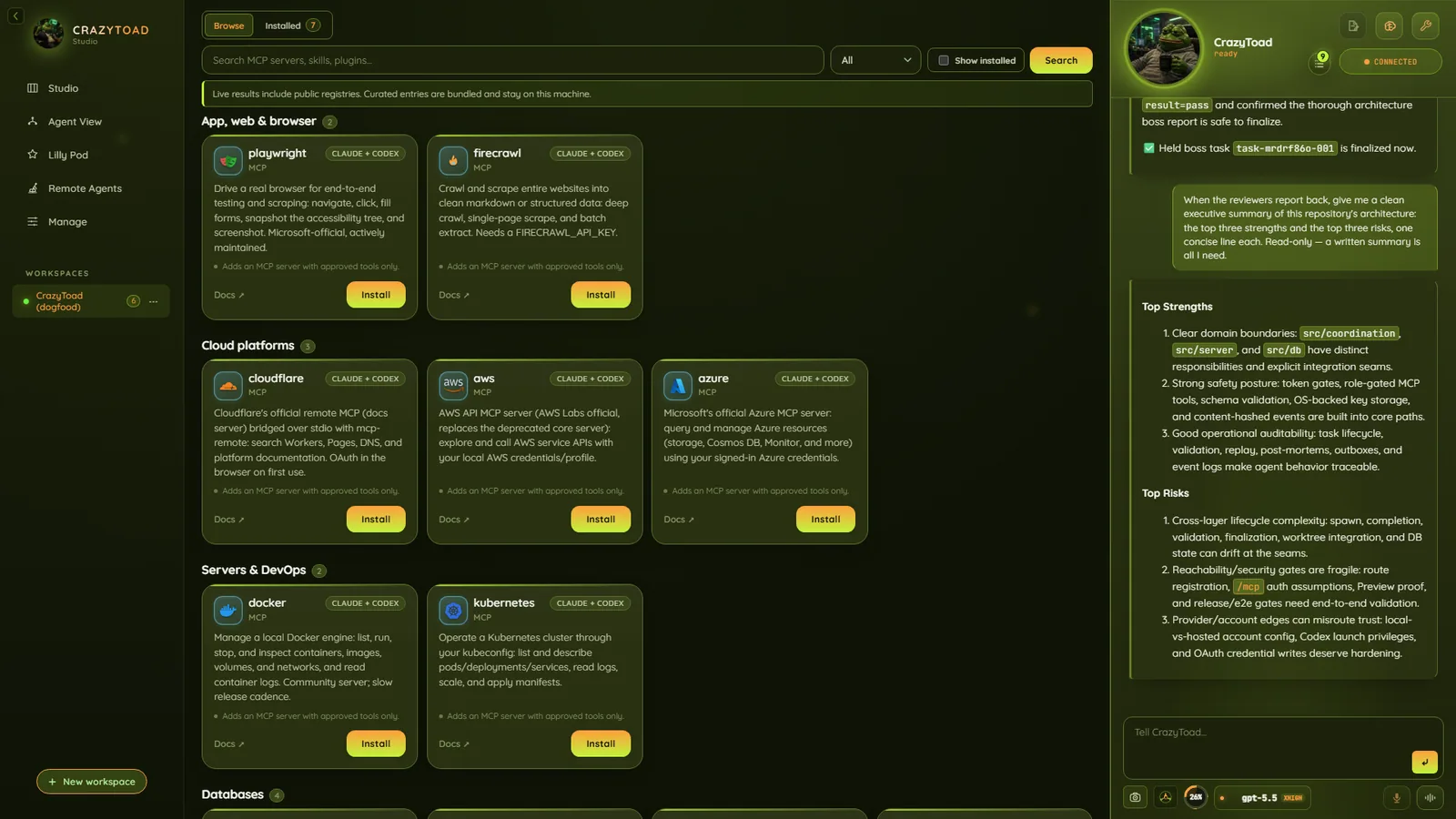This screenshot has width=1456, height=819.
Task: Click the Servers & DevOps heading
Action: [253, 571]
